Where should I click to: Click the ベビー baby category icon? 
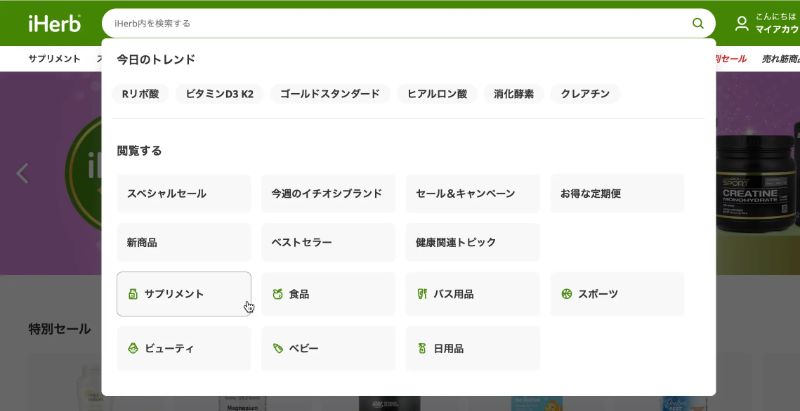[277, 348]
